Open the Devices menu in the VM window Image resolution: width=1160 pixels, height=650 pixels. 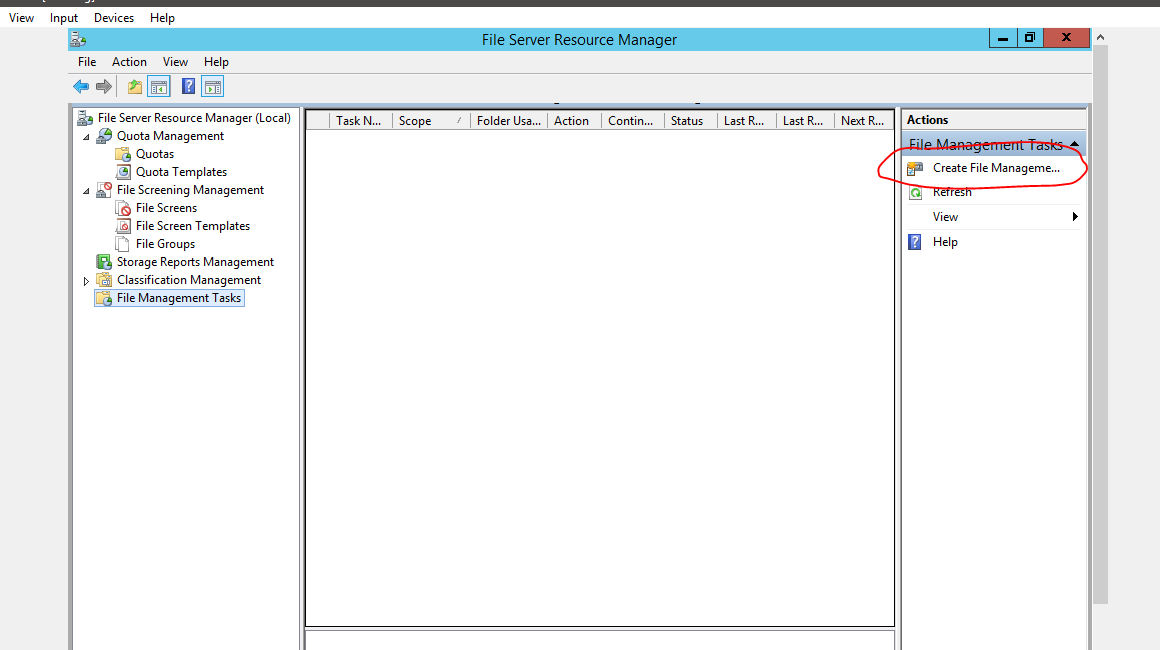[x=113, y=17]
